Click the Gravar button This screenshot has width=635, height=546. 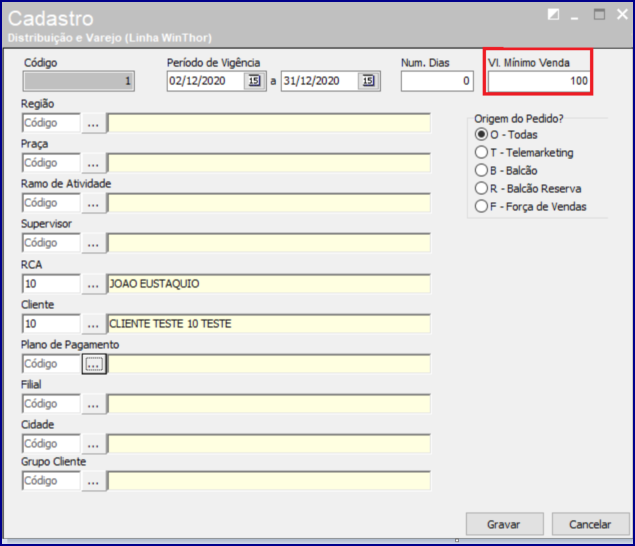504,525
